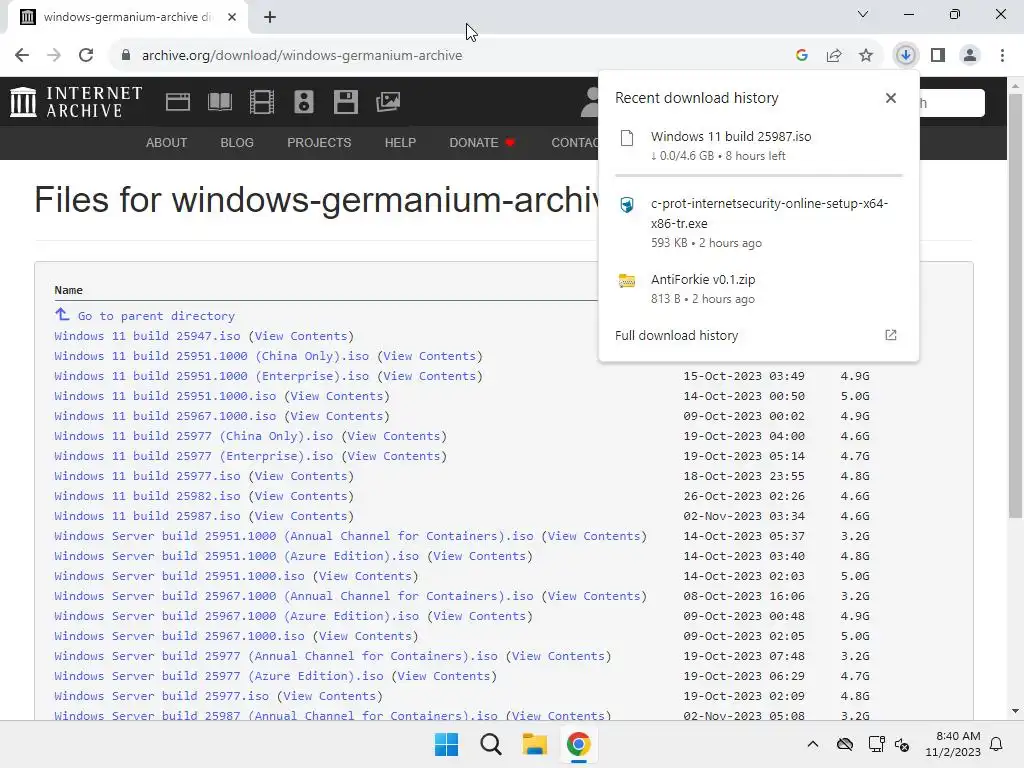The image size is (1024, 768).
Task: Click the page vertical scrollbar thumb
Action: coord(1016,306)
